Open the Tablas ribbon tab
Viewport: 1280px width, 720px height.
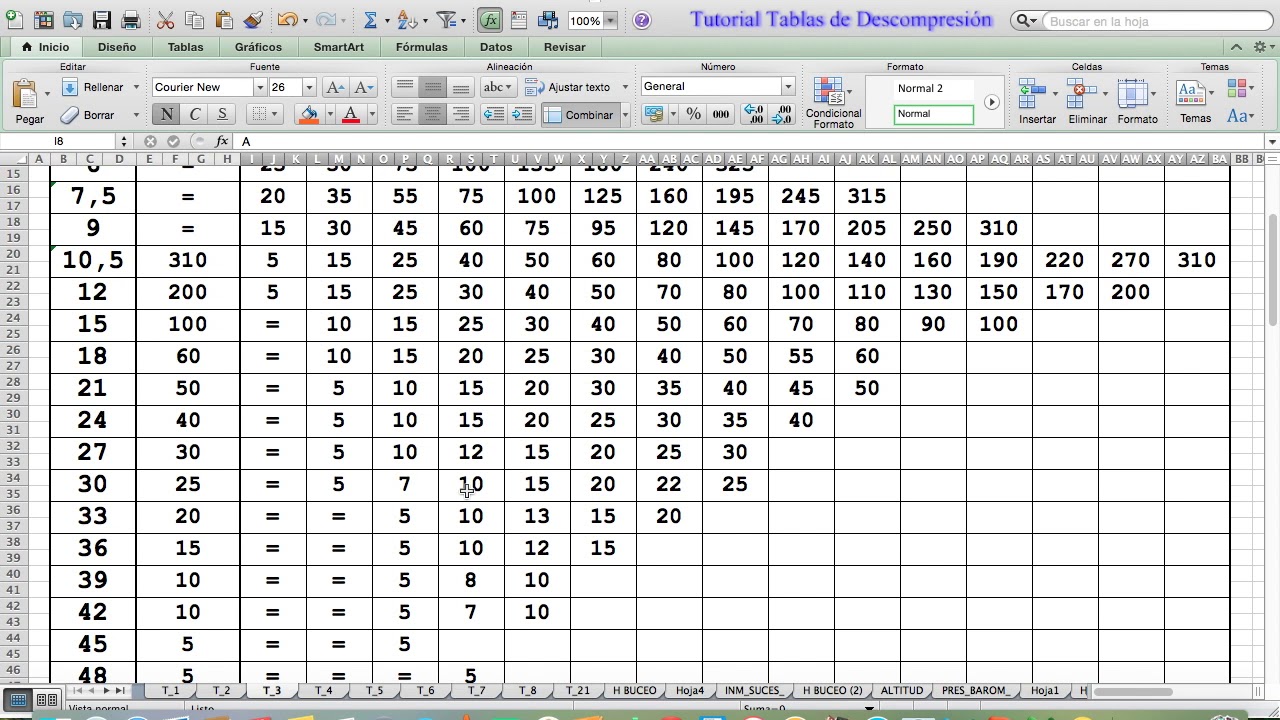(x=185, y=47)
